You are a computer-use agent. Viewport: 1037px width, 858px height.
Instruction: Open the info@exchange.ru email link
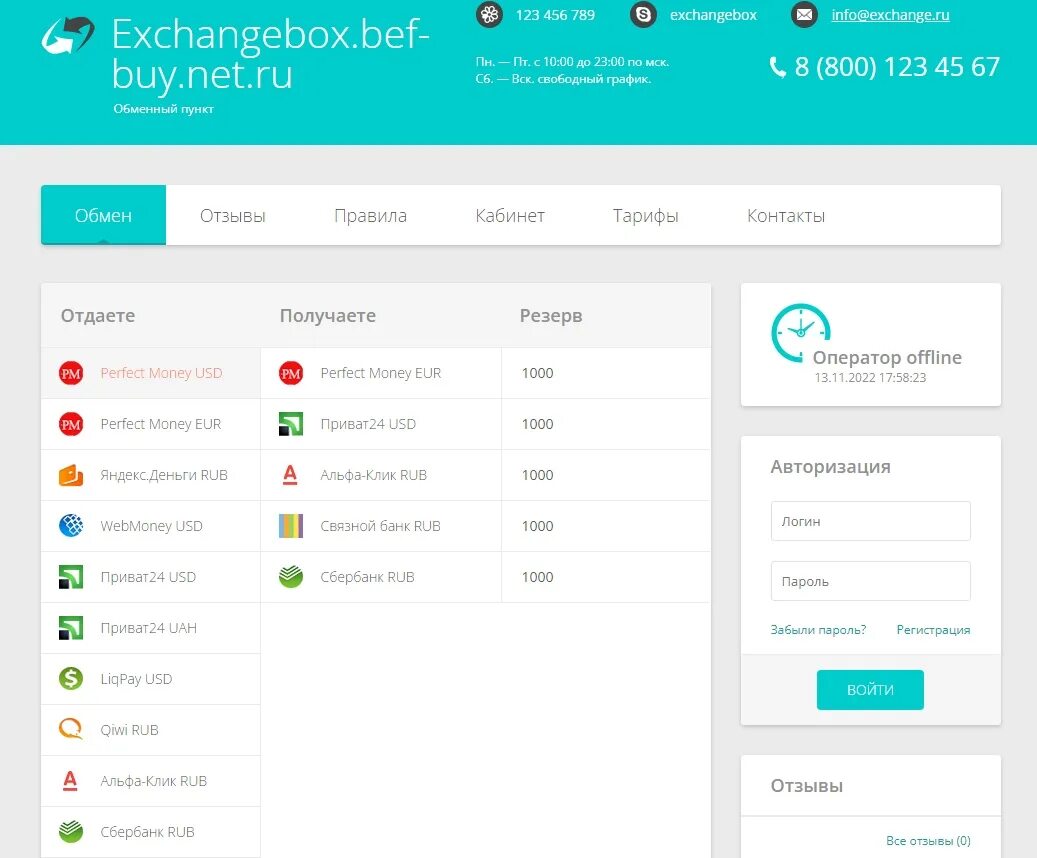click(x=890, y=15)
